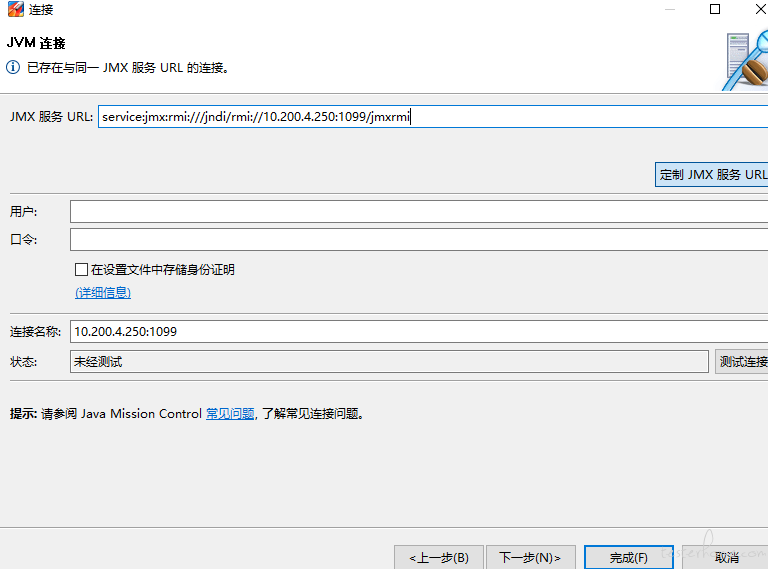768x569 pixels.
Task: Click into the JMX 服务 URL field
Action: point(433,117)
